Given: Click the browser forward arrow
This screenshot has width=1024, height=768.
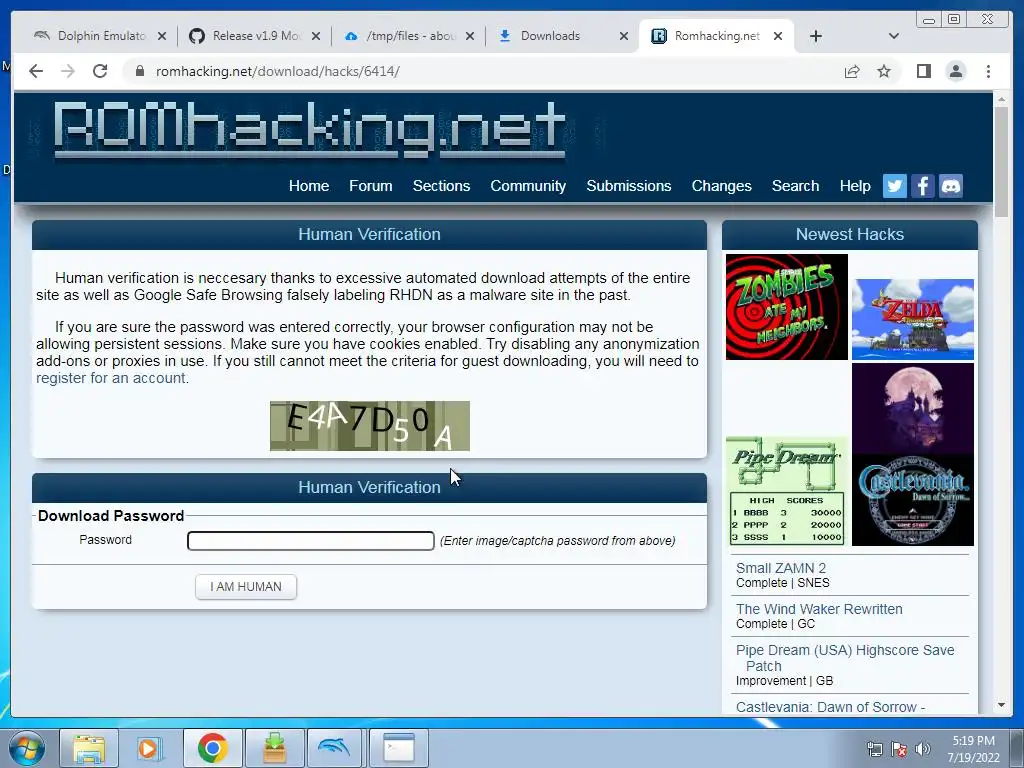Looking at the screenshot, I should [68, 71].
